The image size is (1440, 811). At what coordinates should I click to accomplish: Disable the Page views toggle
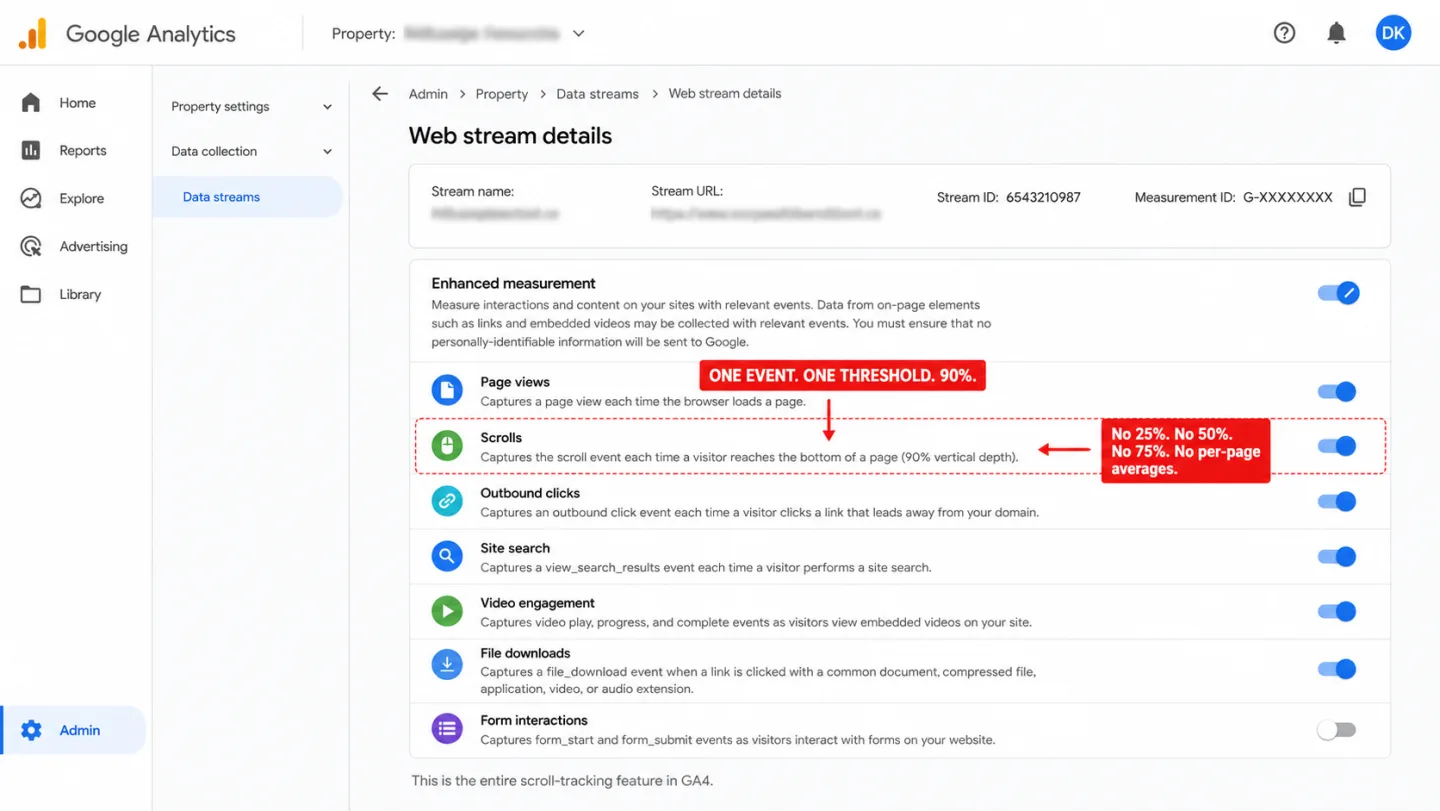[x=1337, y=392]
